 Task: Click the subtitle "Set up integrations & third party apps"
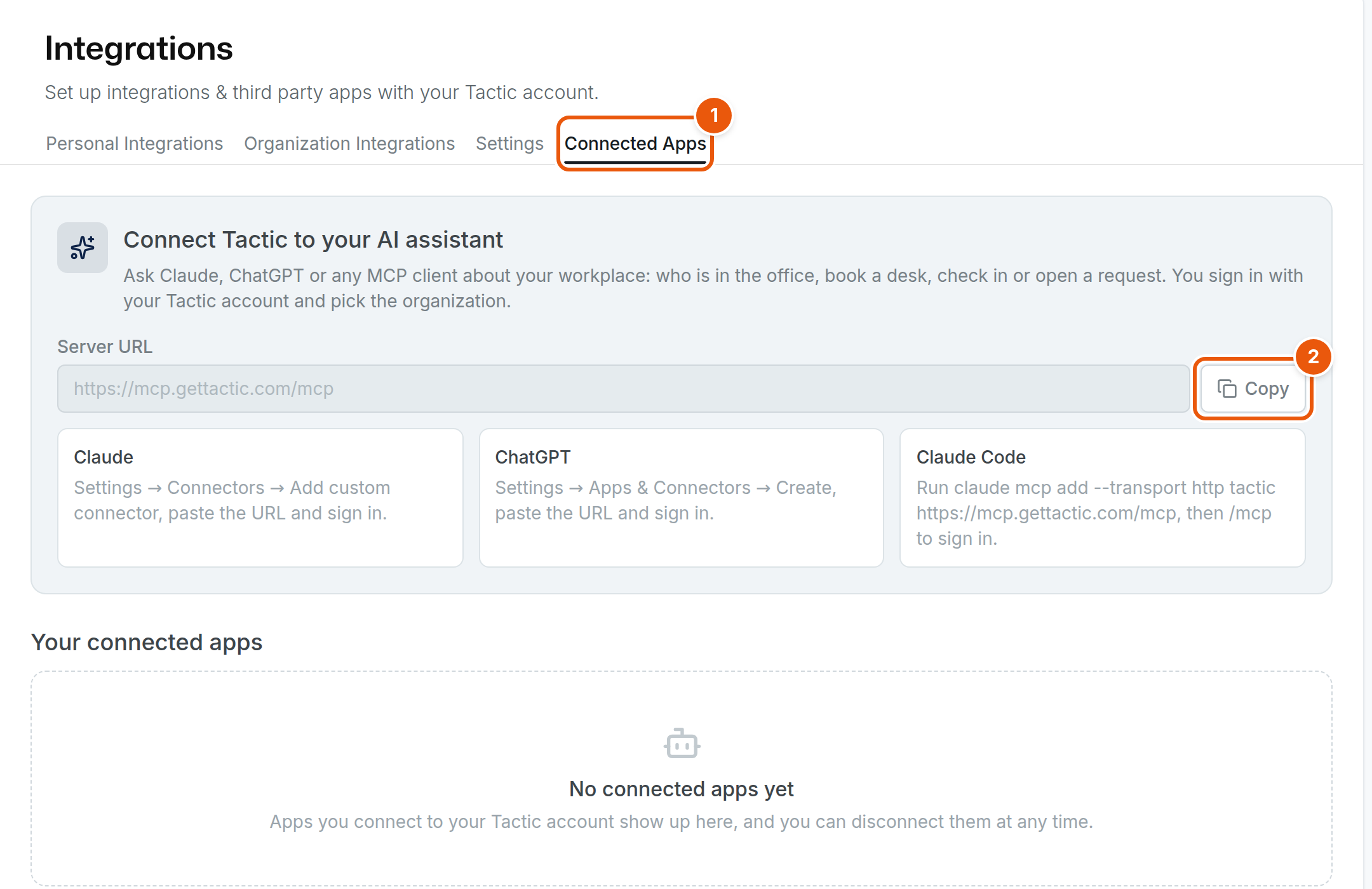point(321,93)
